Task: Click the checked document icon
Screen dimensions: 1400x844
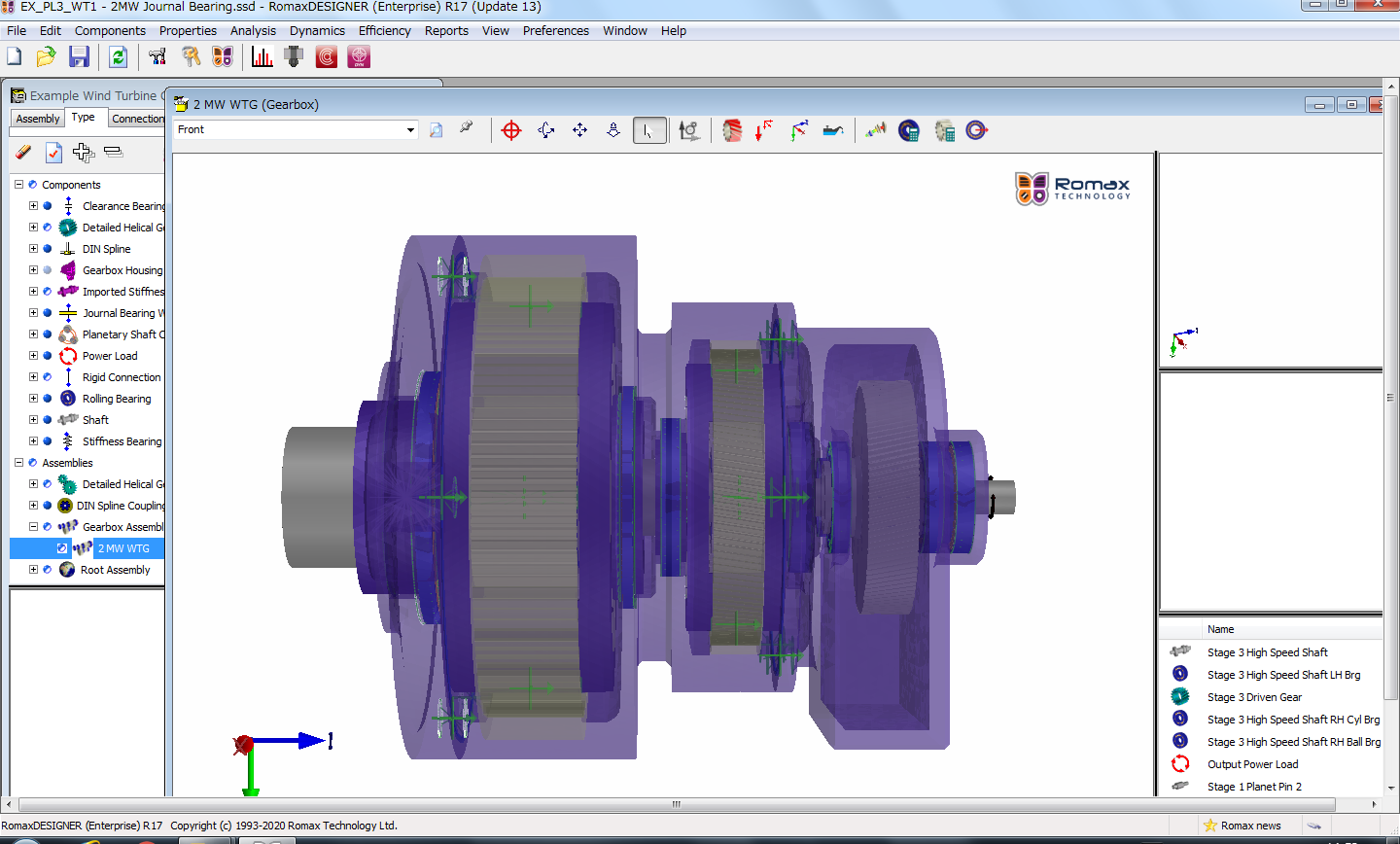Action: point(53,153)
